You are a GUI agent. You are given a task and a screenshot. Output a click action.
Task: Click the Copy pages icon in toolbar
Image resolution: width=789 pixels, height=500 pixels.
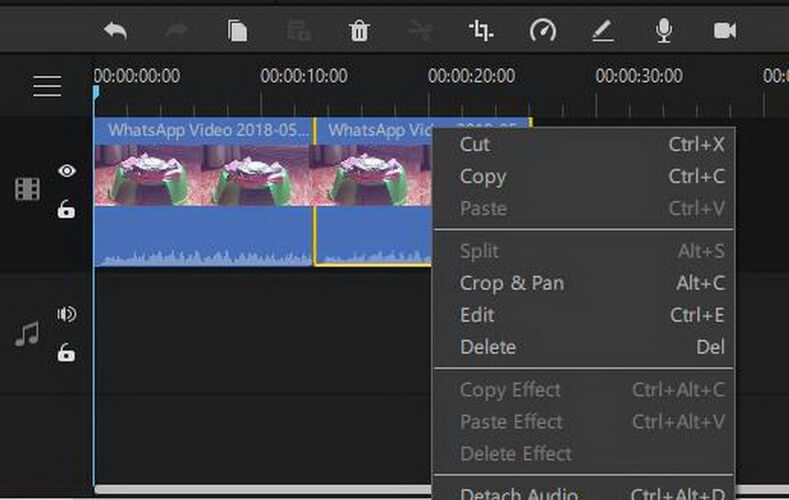(237, 31)
